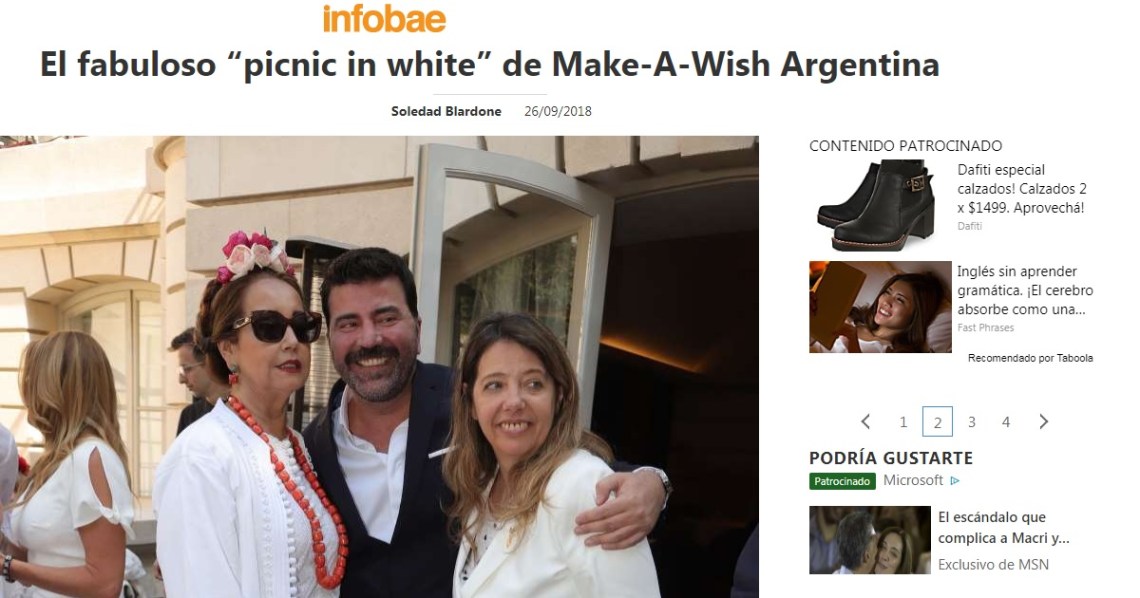Open the main article photo
The width and height of the screenshot is (1140, 598).
pos(379,367)
